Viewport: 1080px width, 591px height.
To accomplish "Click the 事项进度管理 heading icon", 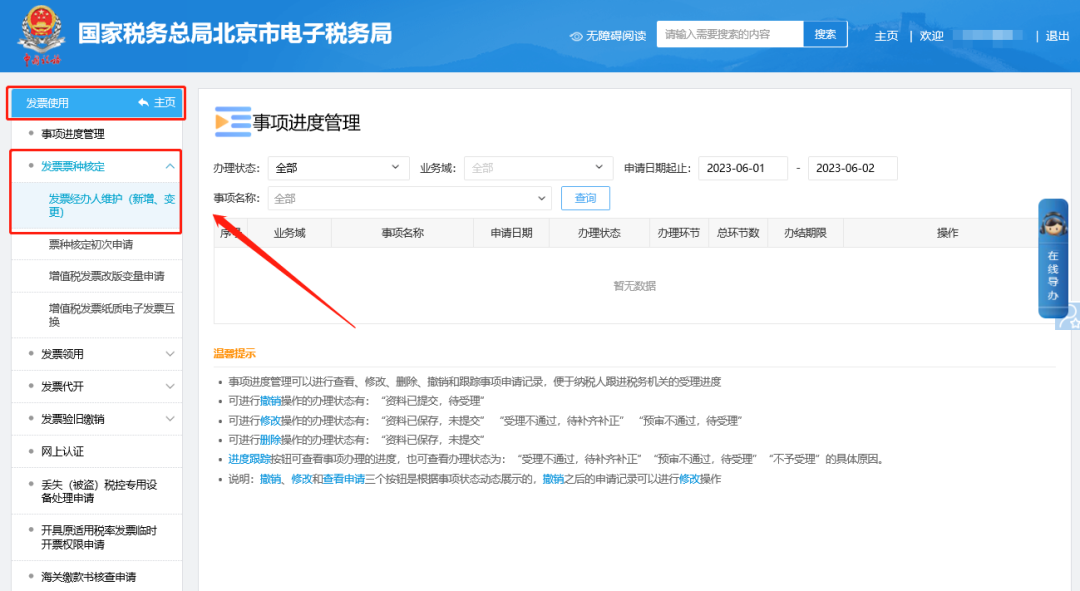I will pos(233,122).
